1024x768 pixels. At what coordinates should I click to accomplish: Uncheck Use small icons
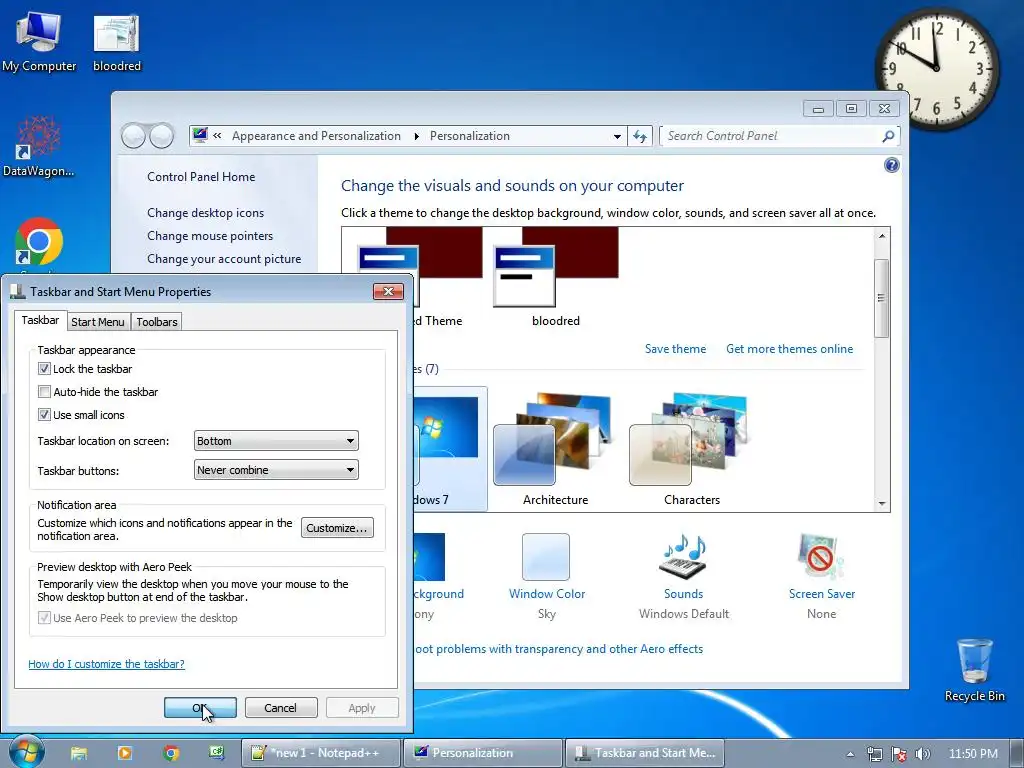44,415
